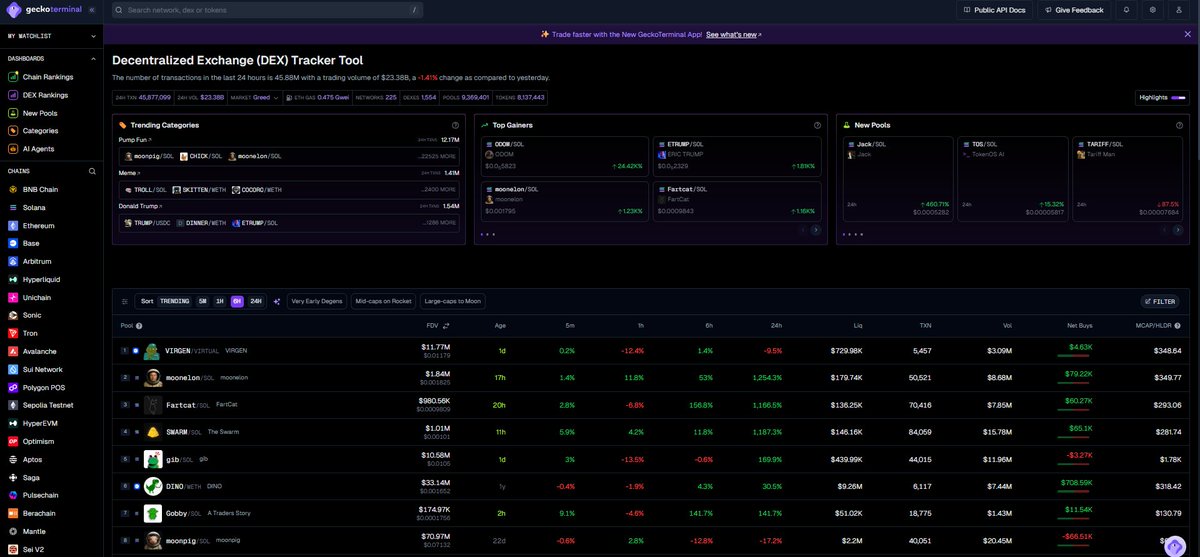Image resolution: width=1200 pixels, height=557 pixels.
Task: Toggle Mid-caps on Rocket preset
Action: 383,301
